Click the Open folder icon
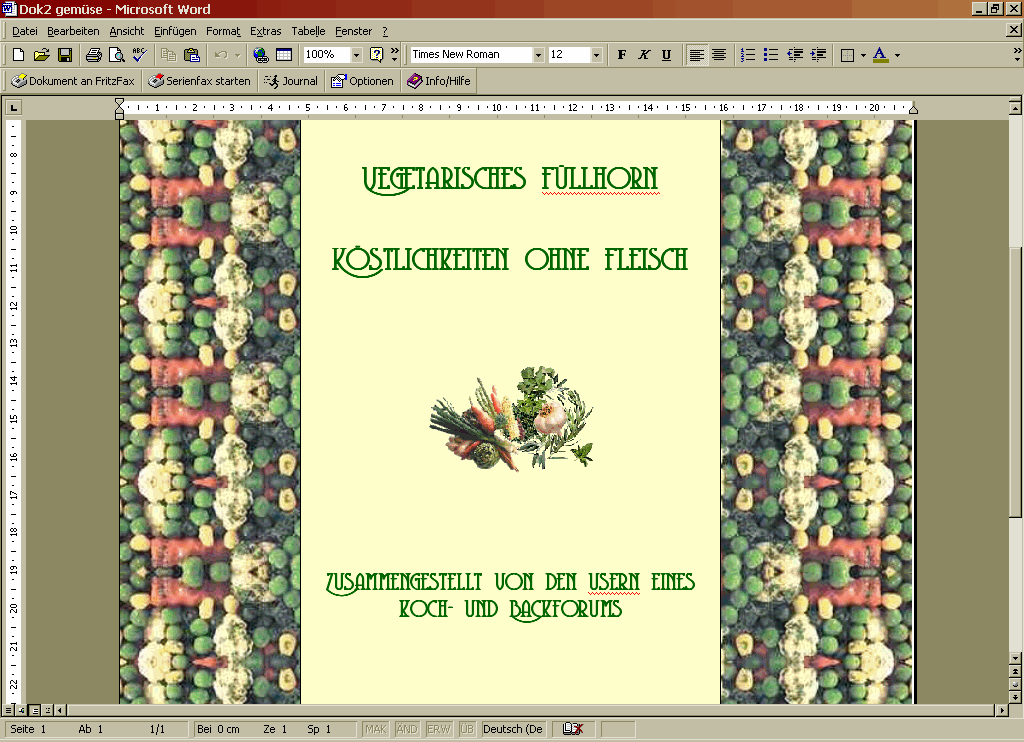The width and height of the screenshot is (1024, 742). (41, 55)
